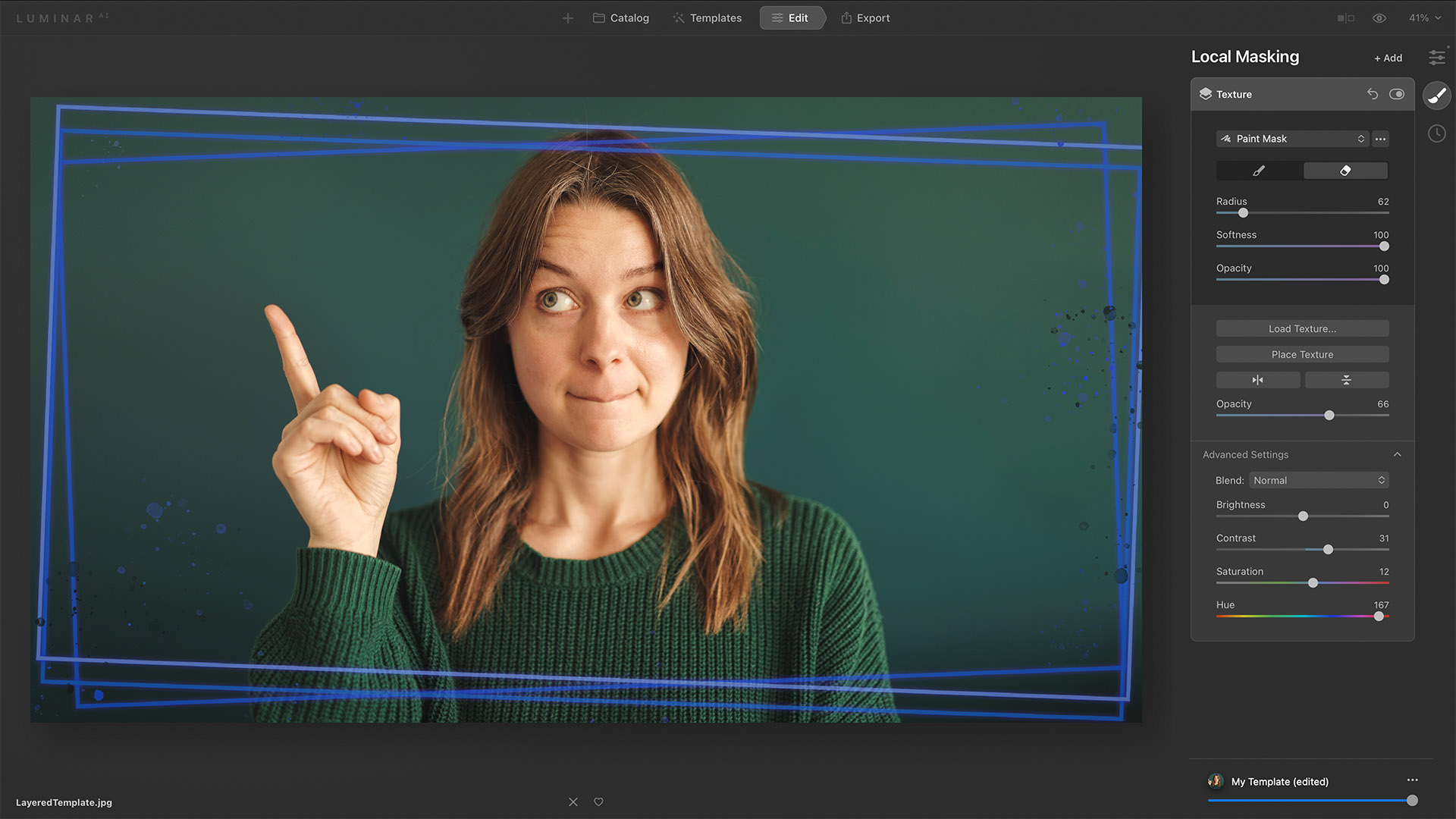Toggle the compare split view icon
The width and height of the screenshot is (1456, 819).
coord(1346,18)
